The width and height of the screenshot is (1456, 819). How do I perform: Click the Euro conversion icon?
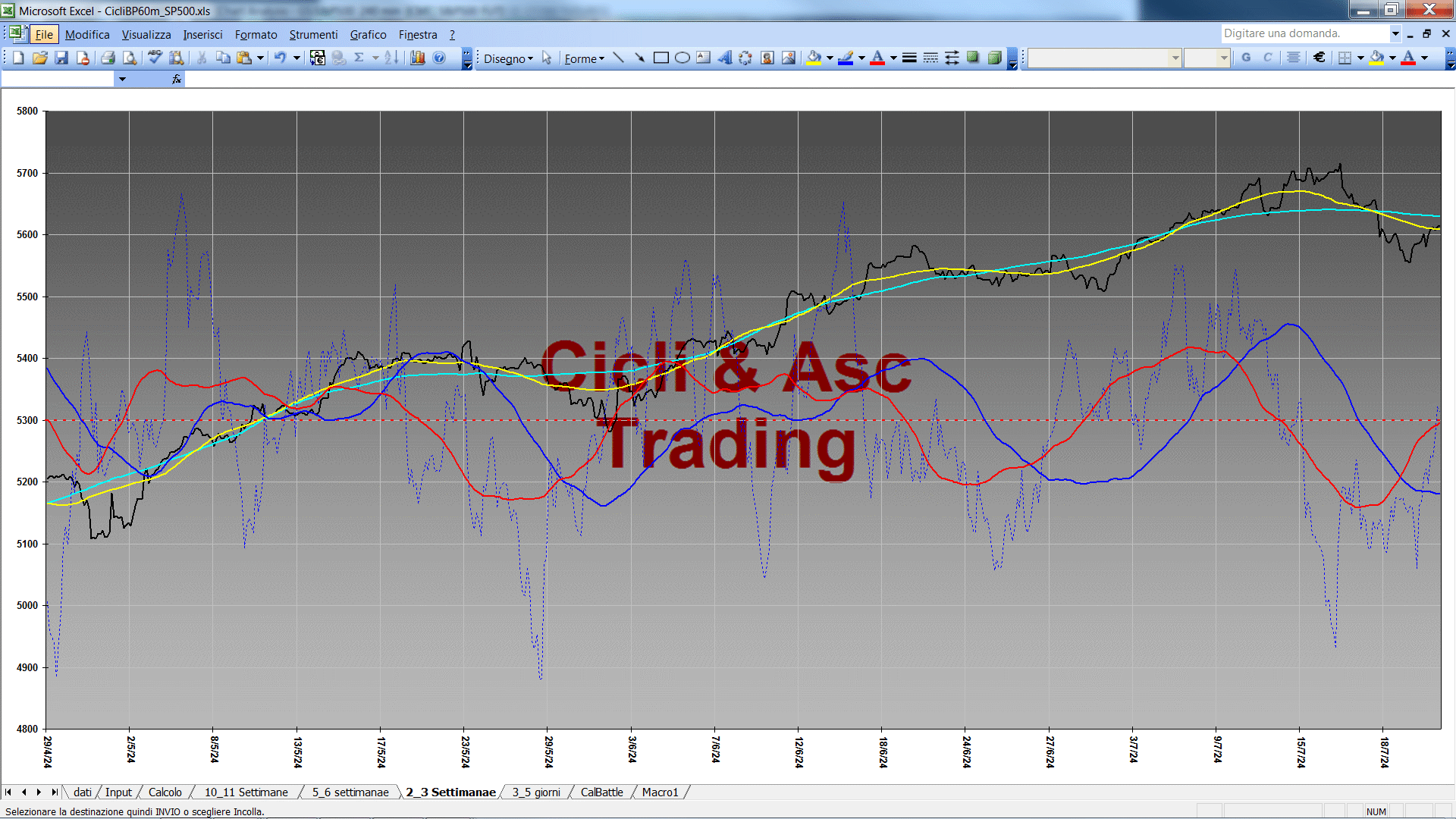pos(318,58)
